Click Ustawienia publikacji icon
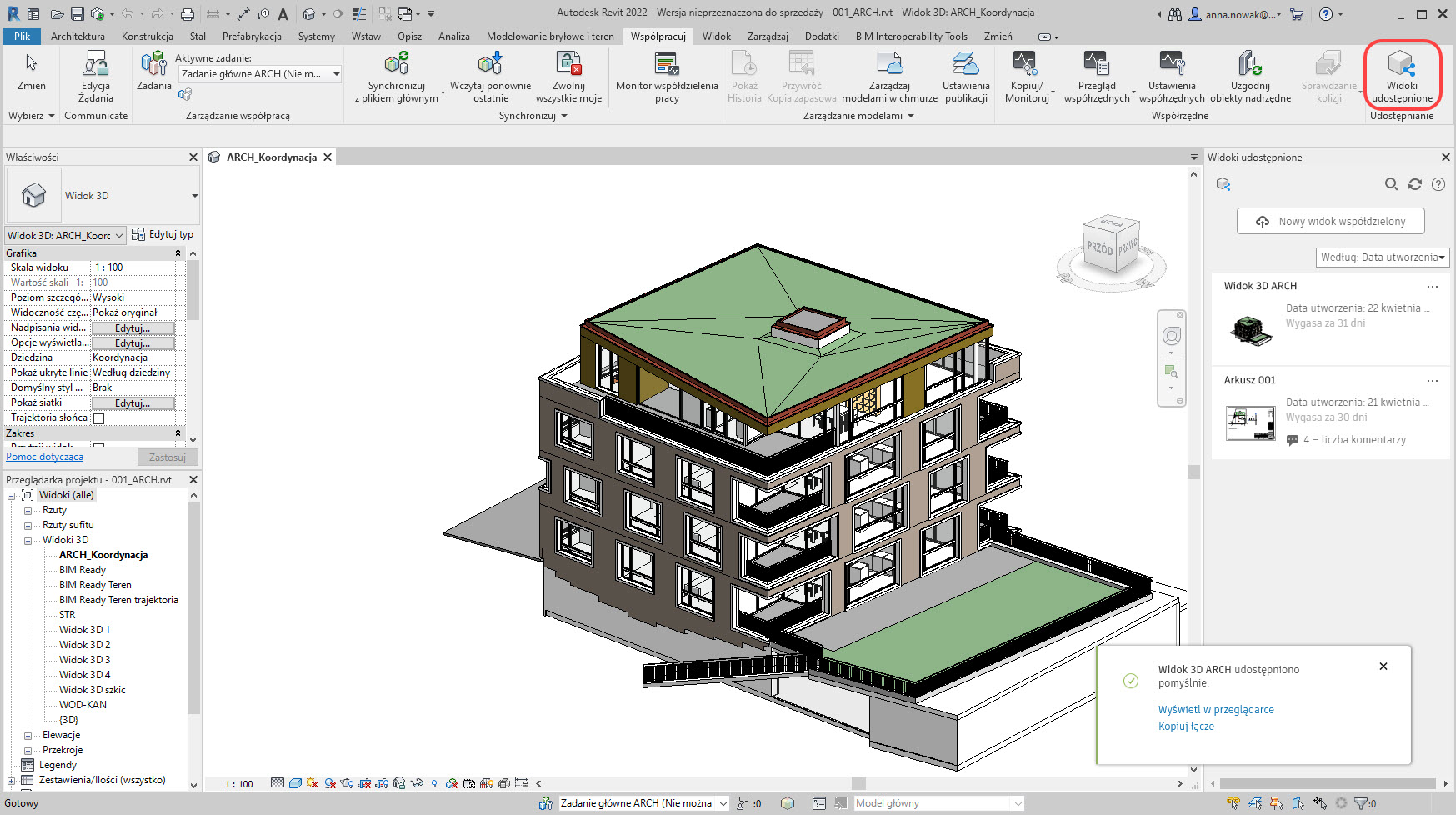 [x=966, y=64]
